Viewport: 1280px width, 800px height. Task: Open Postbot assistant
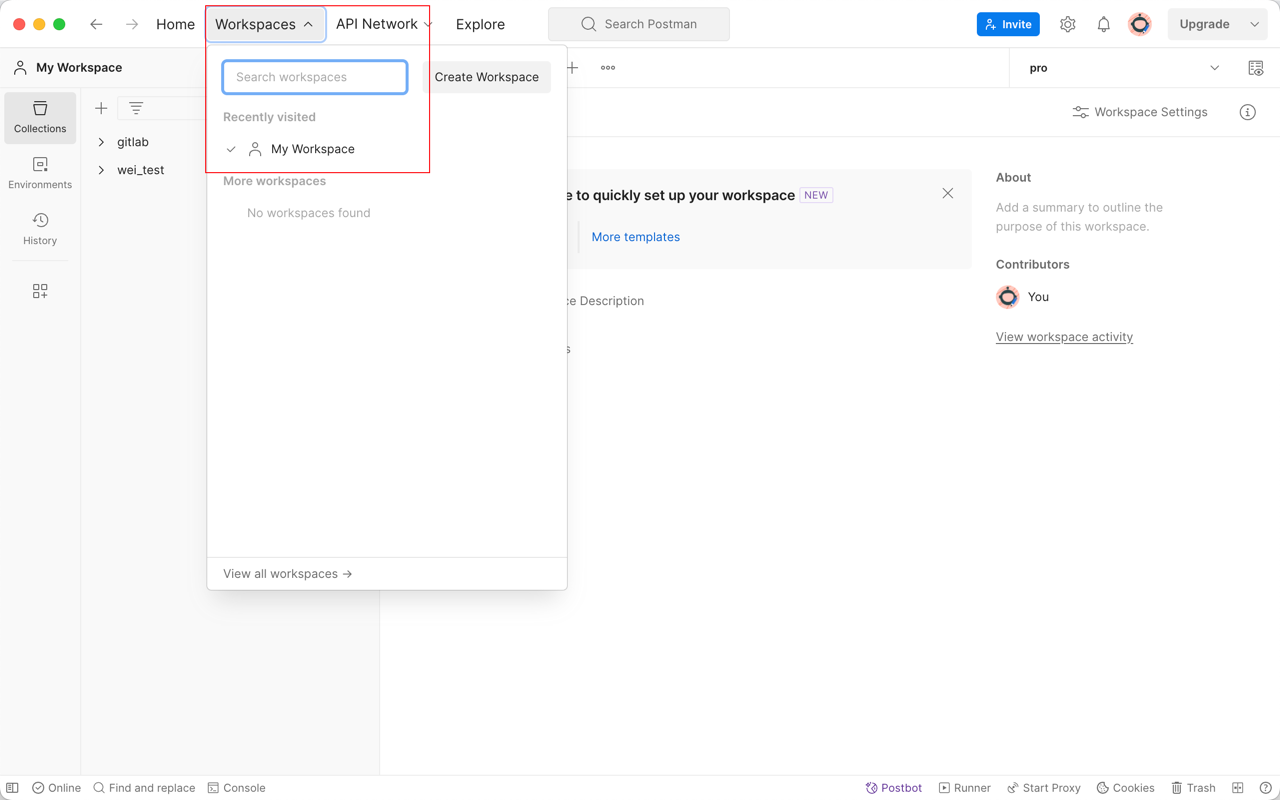tap(893, 788)
